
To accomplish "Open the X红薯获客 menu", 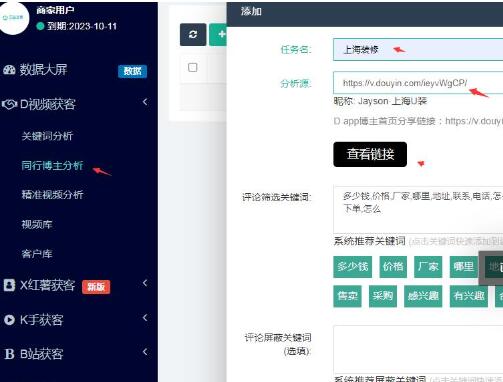I will 47,285.
